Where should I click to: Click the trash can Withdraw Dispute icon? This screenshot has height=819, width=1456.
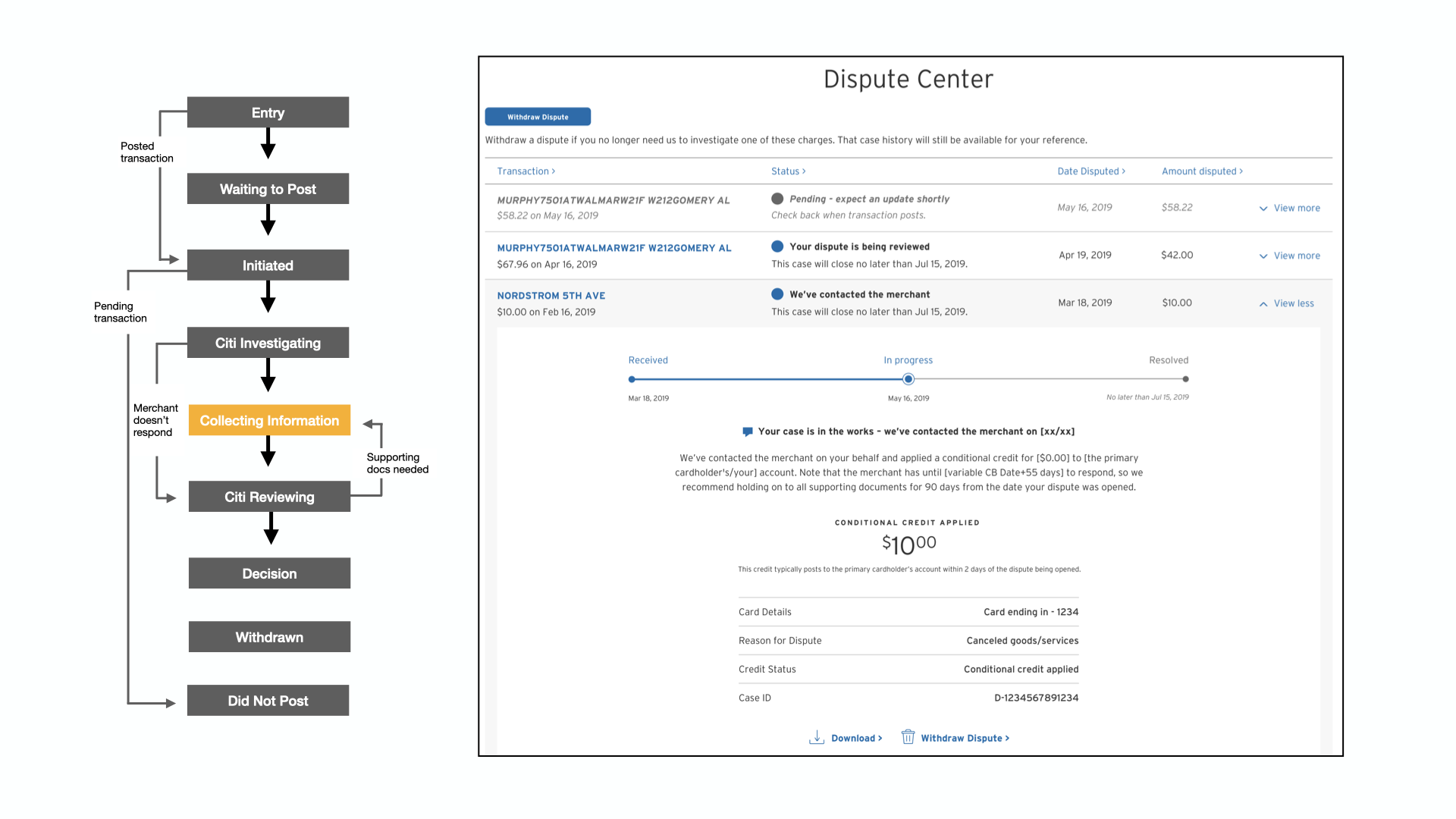[x=908, y=737]
